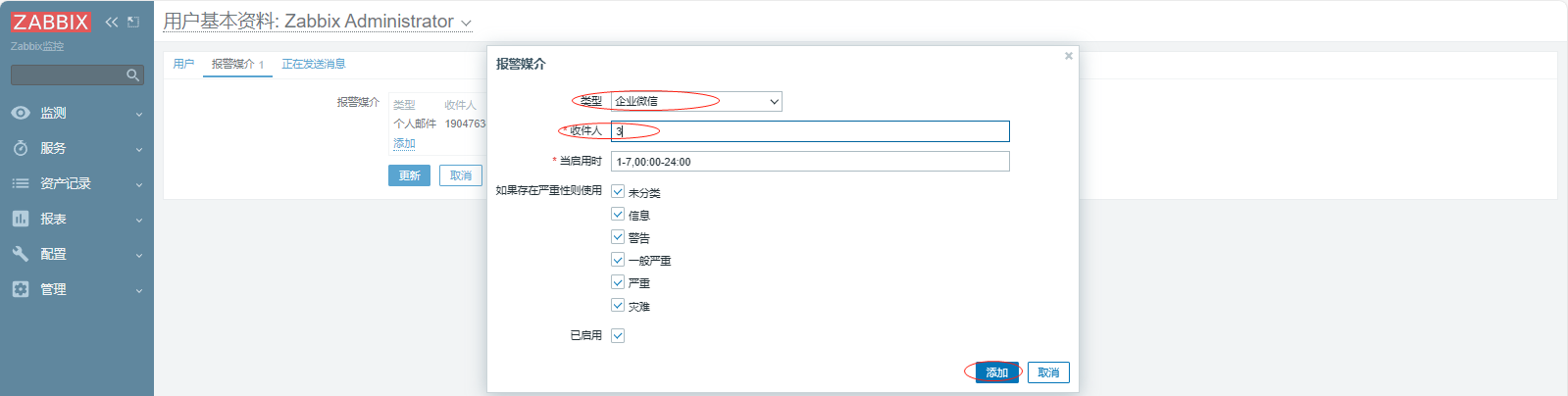
Task: Open 管理 menu via gear icon
Action: tap(21, 289)
